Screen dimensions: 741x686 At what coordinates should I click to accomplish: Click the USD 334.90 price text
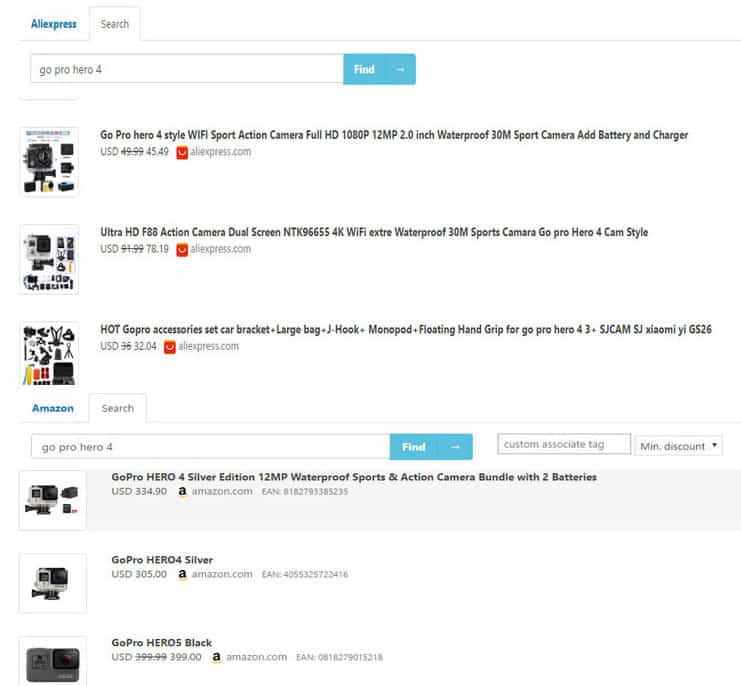[139, 492]
